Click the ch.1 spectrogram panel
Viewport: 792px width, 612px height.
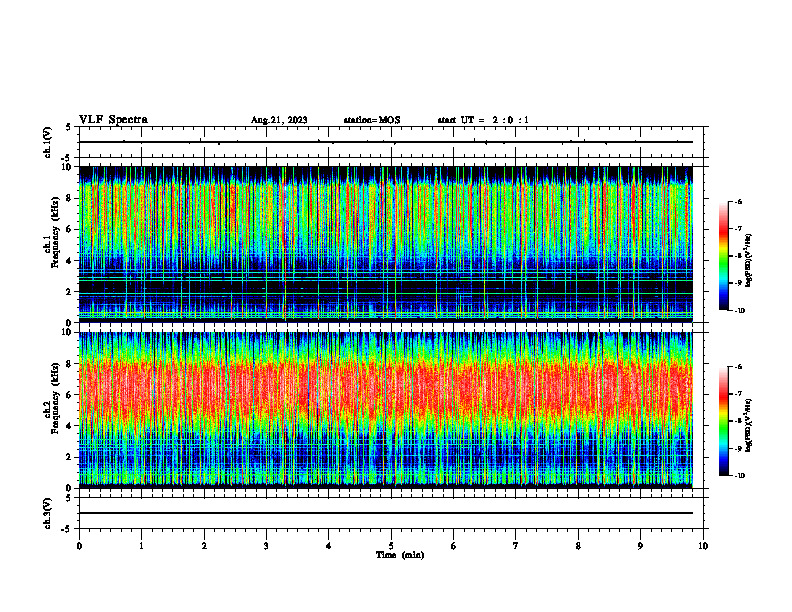pos(385,244)
